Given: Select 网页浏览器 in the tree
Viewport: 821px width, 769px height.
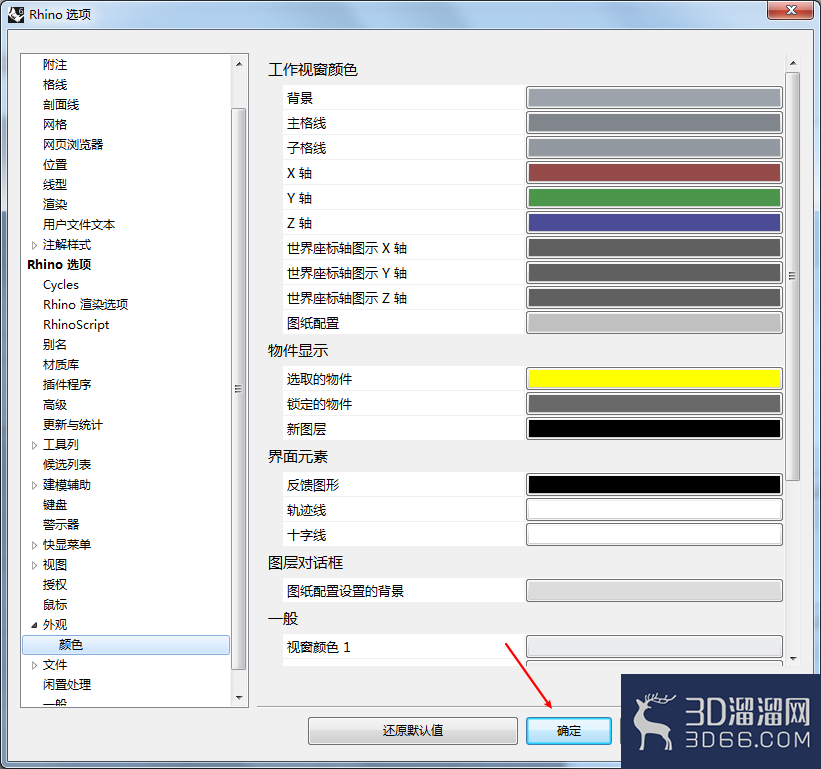Looking at the screenshot, I should [x=73, y=144].
